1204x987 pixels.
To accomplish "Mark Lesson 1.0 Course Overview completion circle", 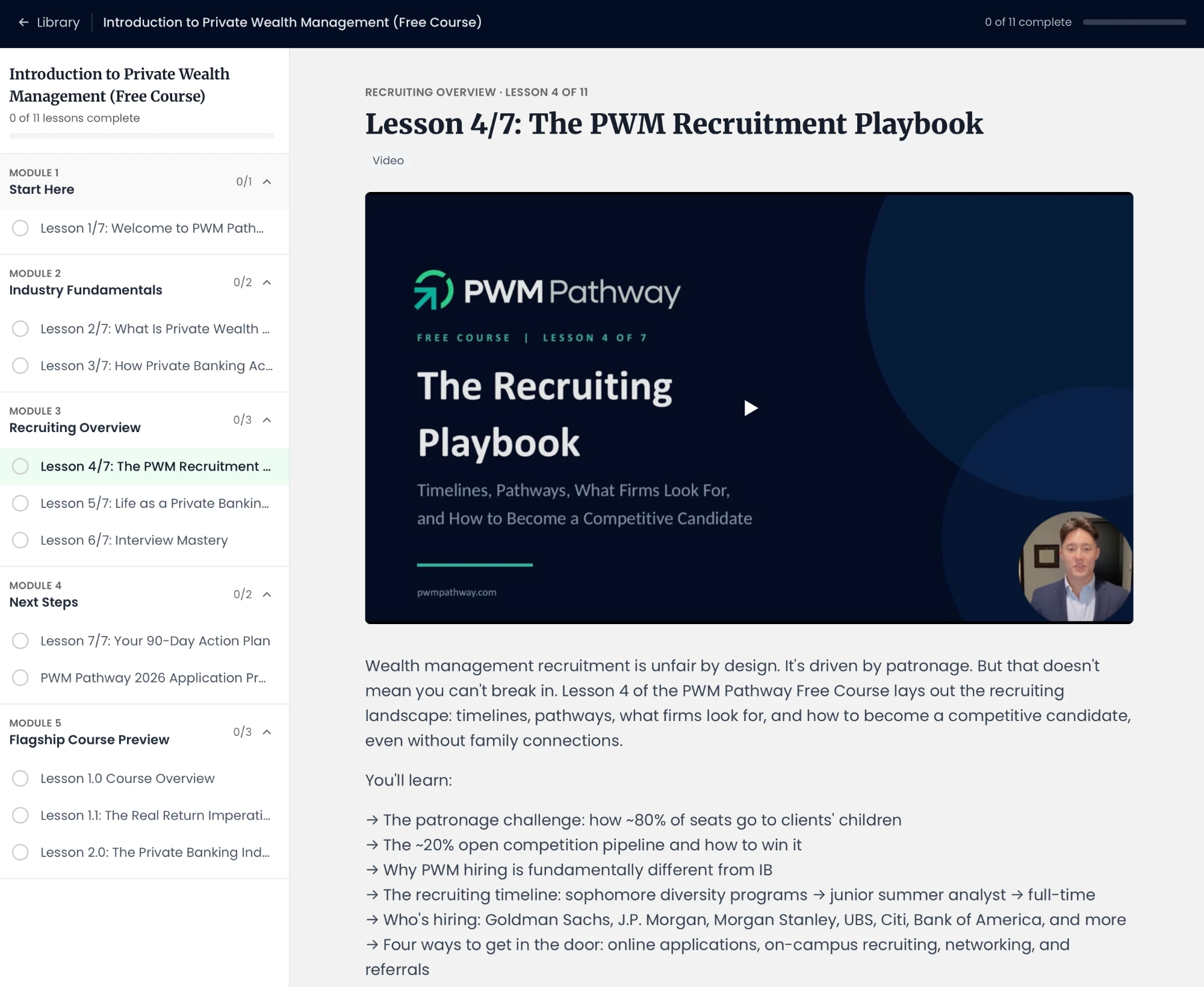I will click(20, 778).
